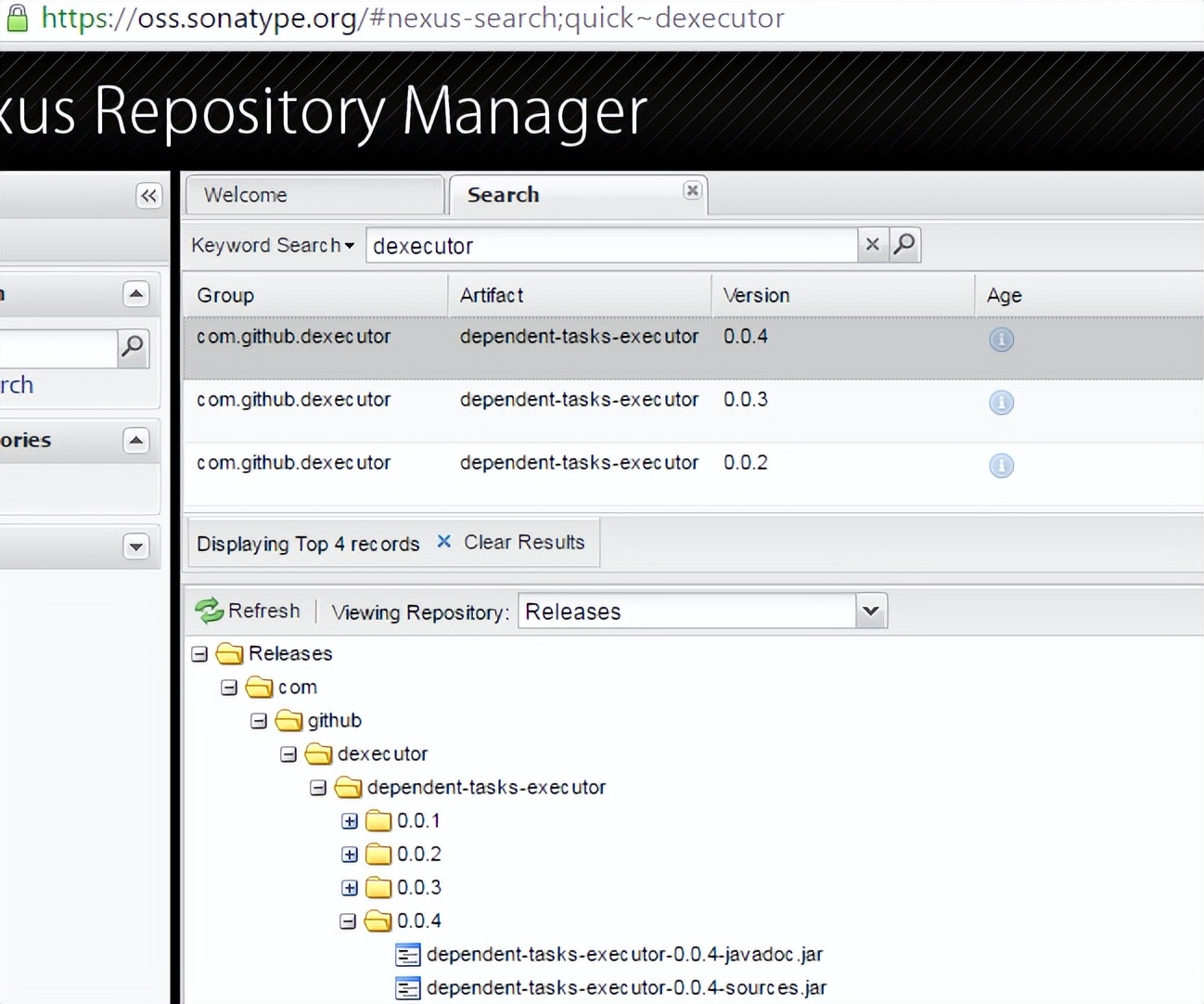Select dependent-tasks-executor-0.0.4-javadoc.jar file
Image resolution: width=1204 pixels, height=1004 pixels.
coord(624,955)
